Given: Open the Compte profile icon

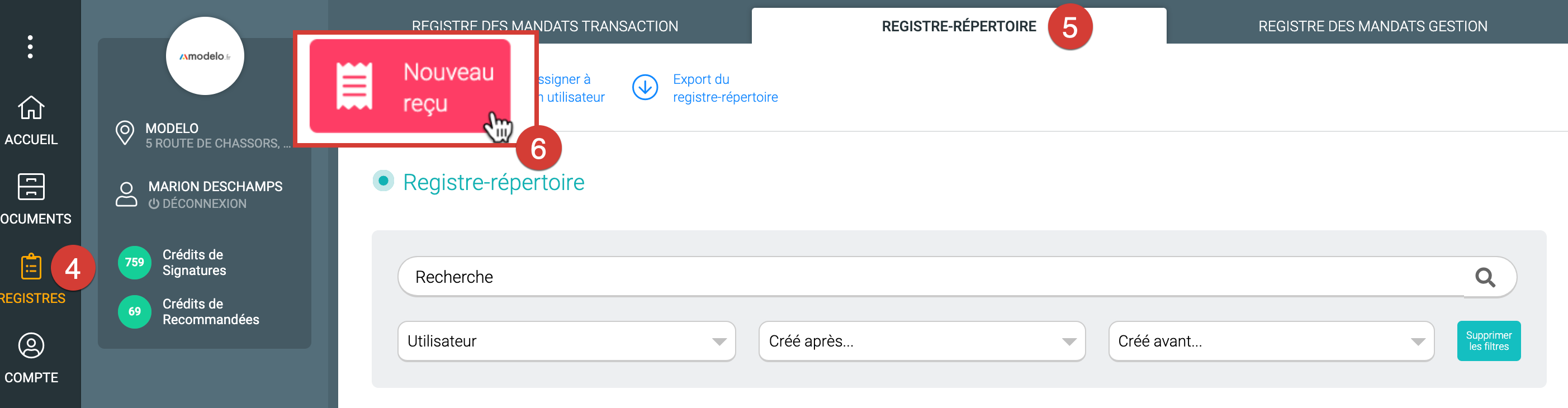Looking at the screenshot, I should tap(31, 346).
